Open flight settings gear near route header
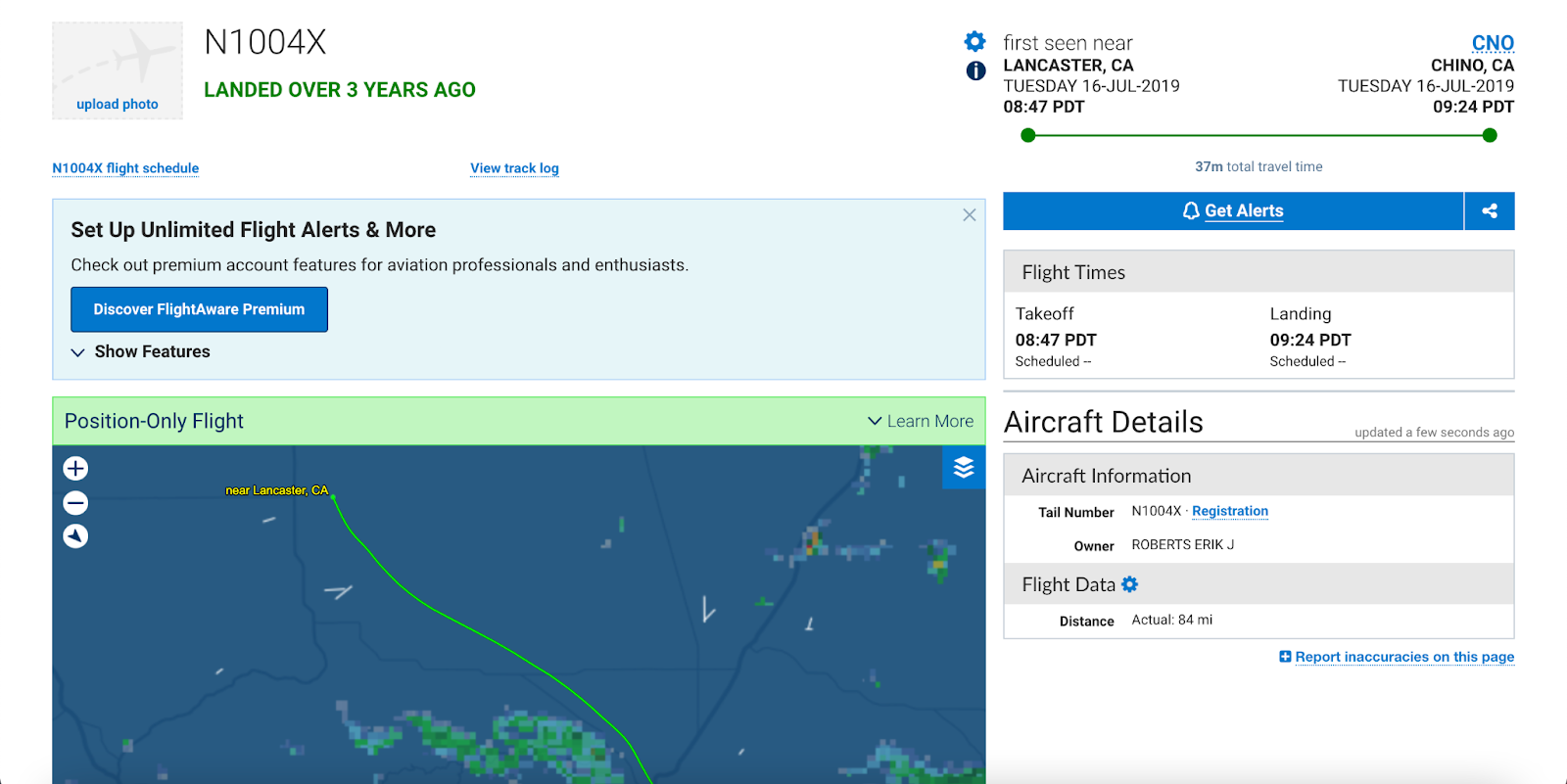 click(975, 41)
